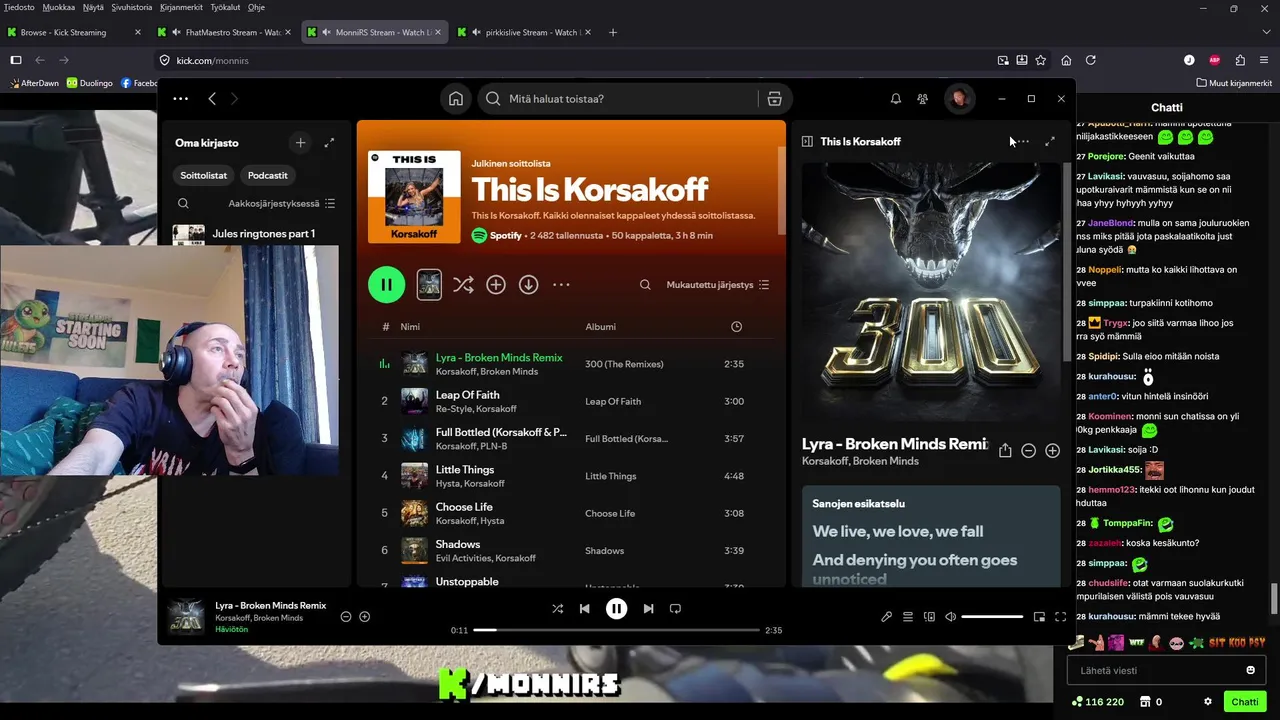The height and width of the screenshot is (720, 1280).
Task: Switch to Browse - Kick Streaming tab
Action: point(75,32)
